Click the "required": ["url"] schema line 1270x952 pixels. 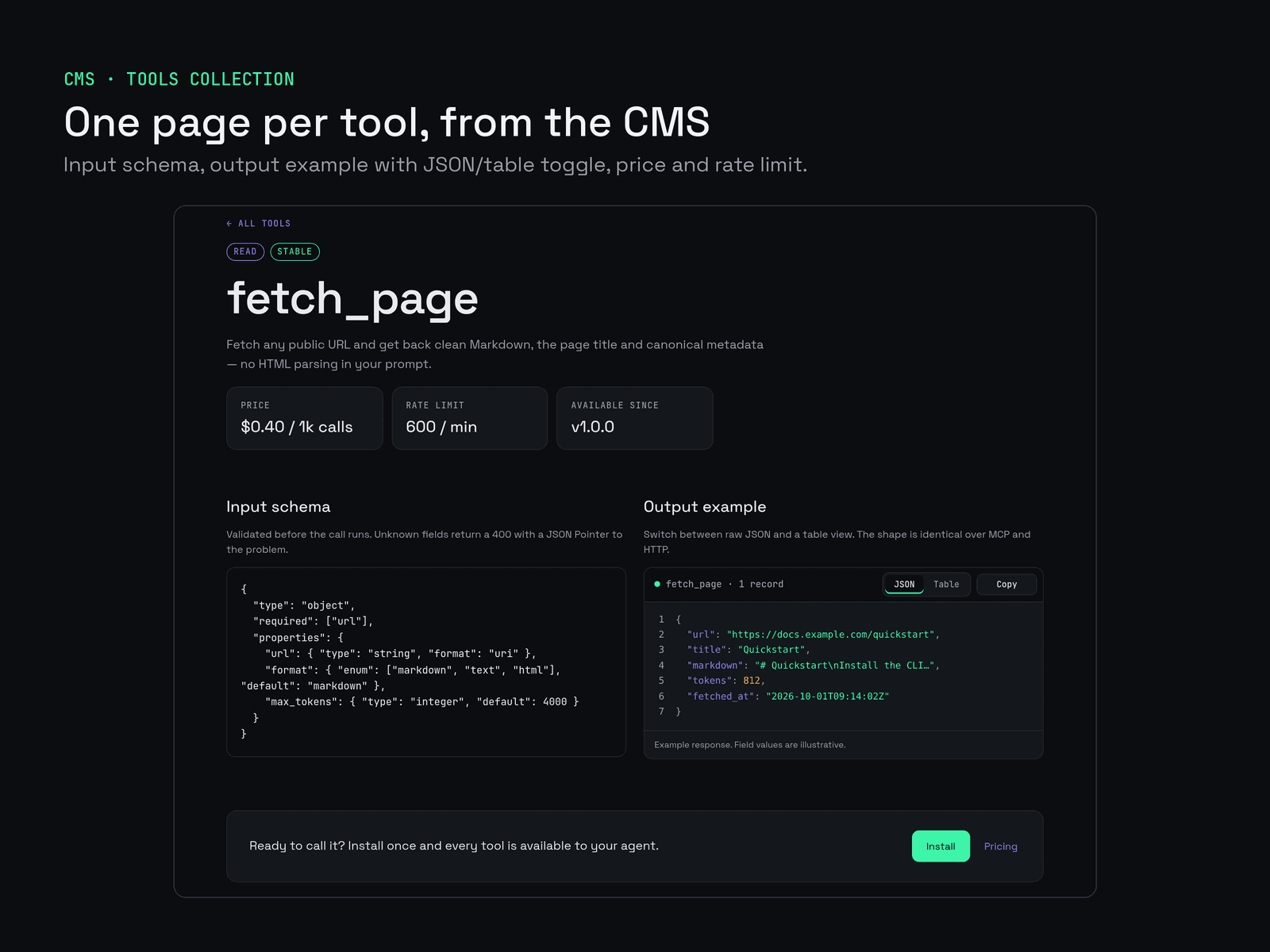313,621
